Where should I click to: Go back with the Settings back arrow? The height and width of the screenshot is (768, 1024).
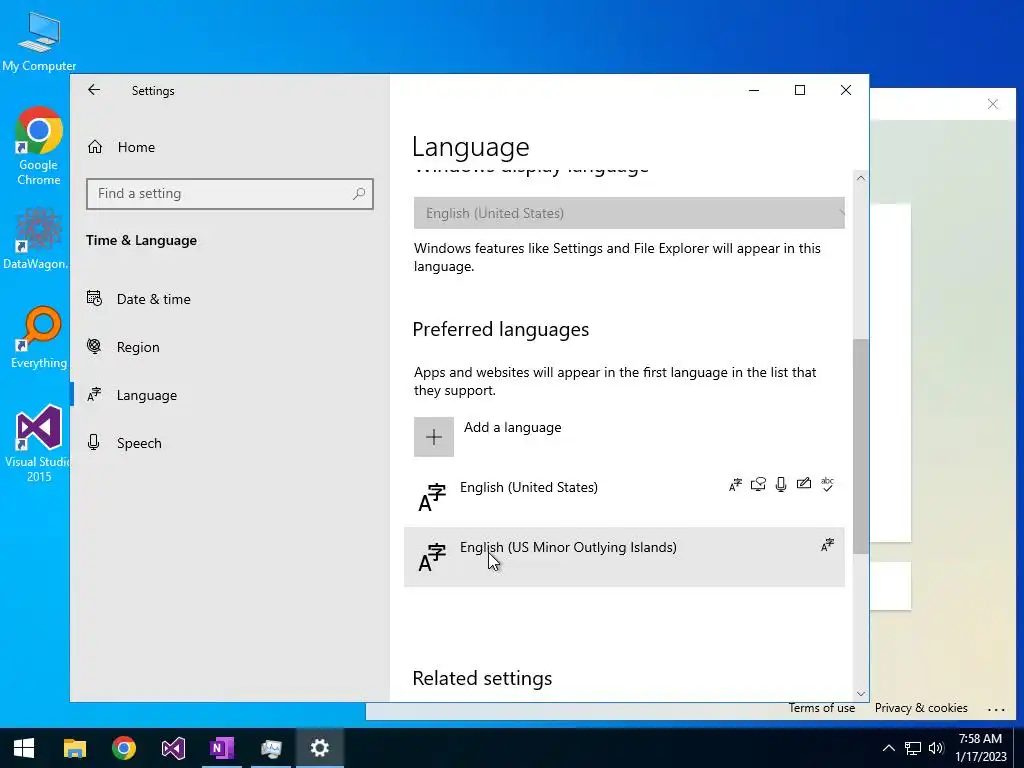pos(94,90)
